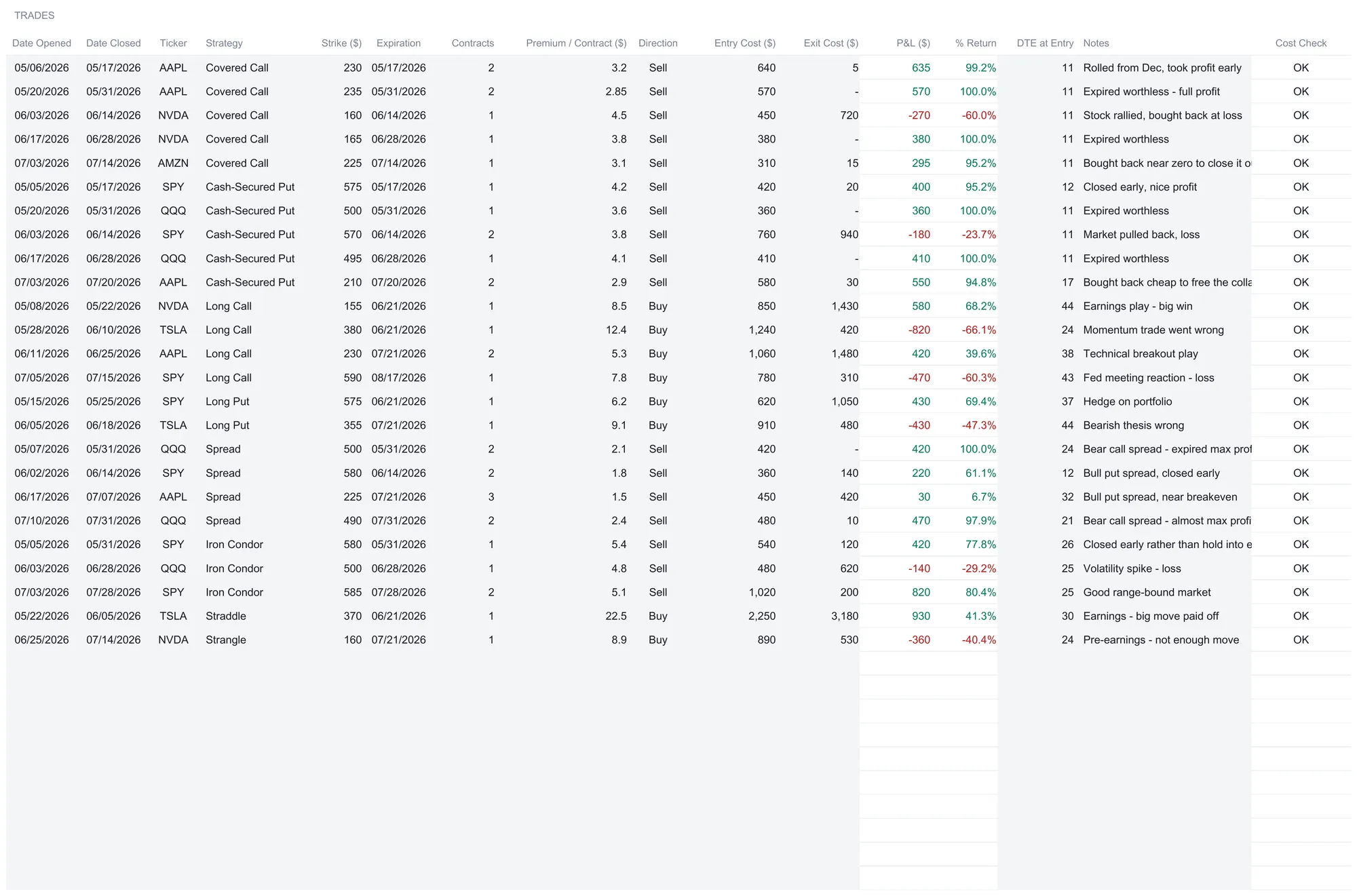Select the 2,250 entry cost cell
The image size is (1357, 896).
pyautogui.click(x=762, y=616)
